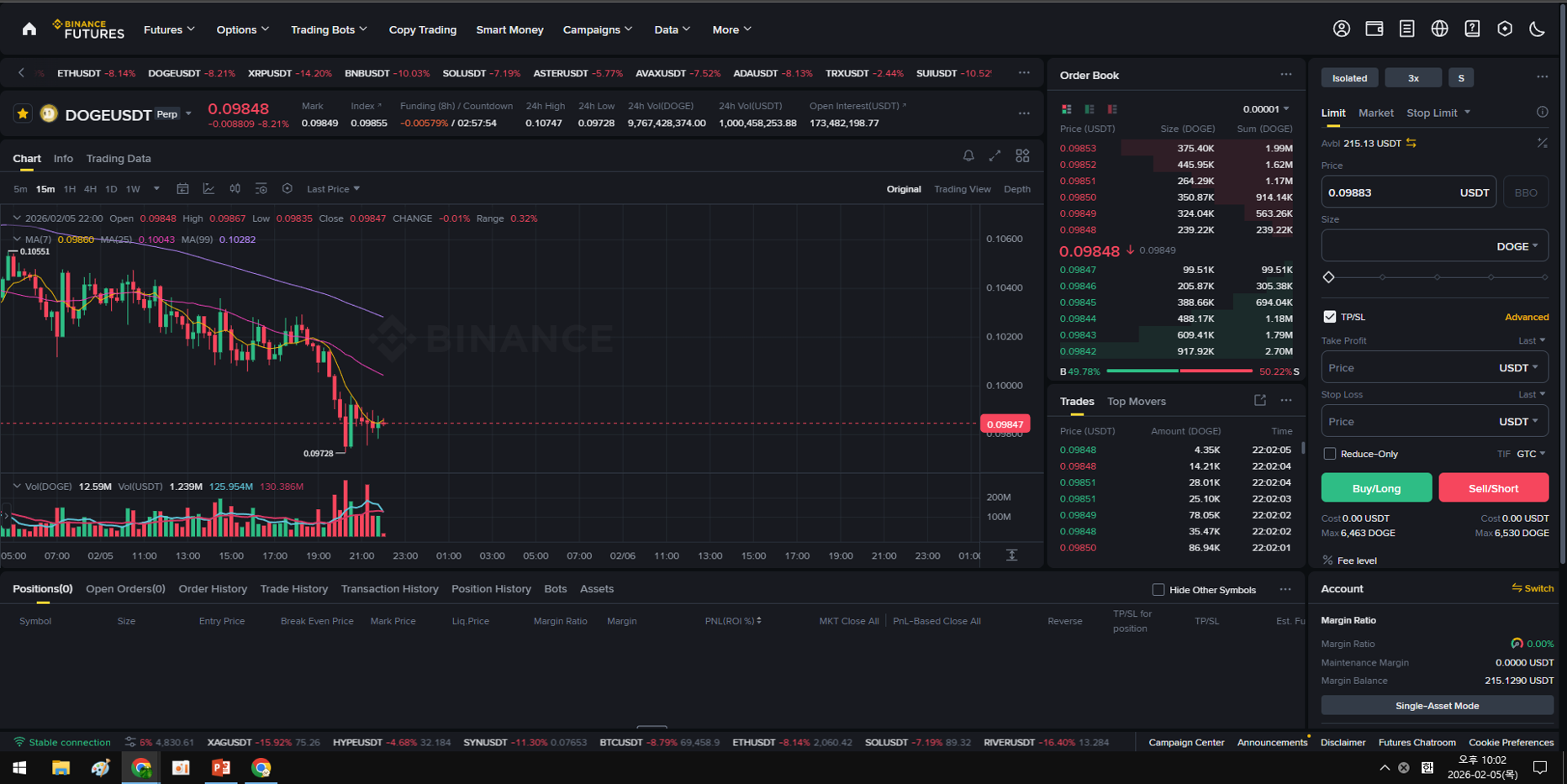Click the Buy/Long button

pyautogui.click(x=1376, y=488)
